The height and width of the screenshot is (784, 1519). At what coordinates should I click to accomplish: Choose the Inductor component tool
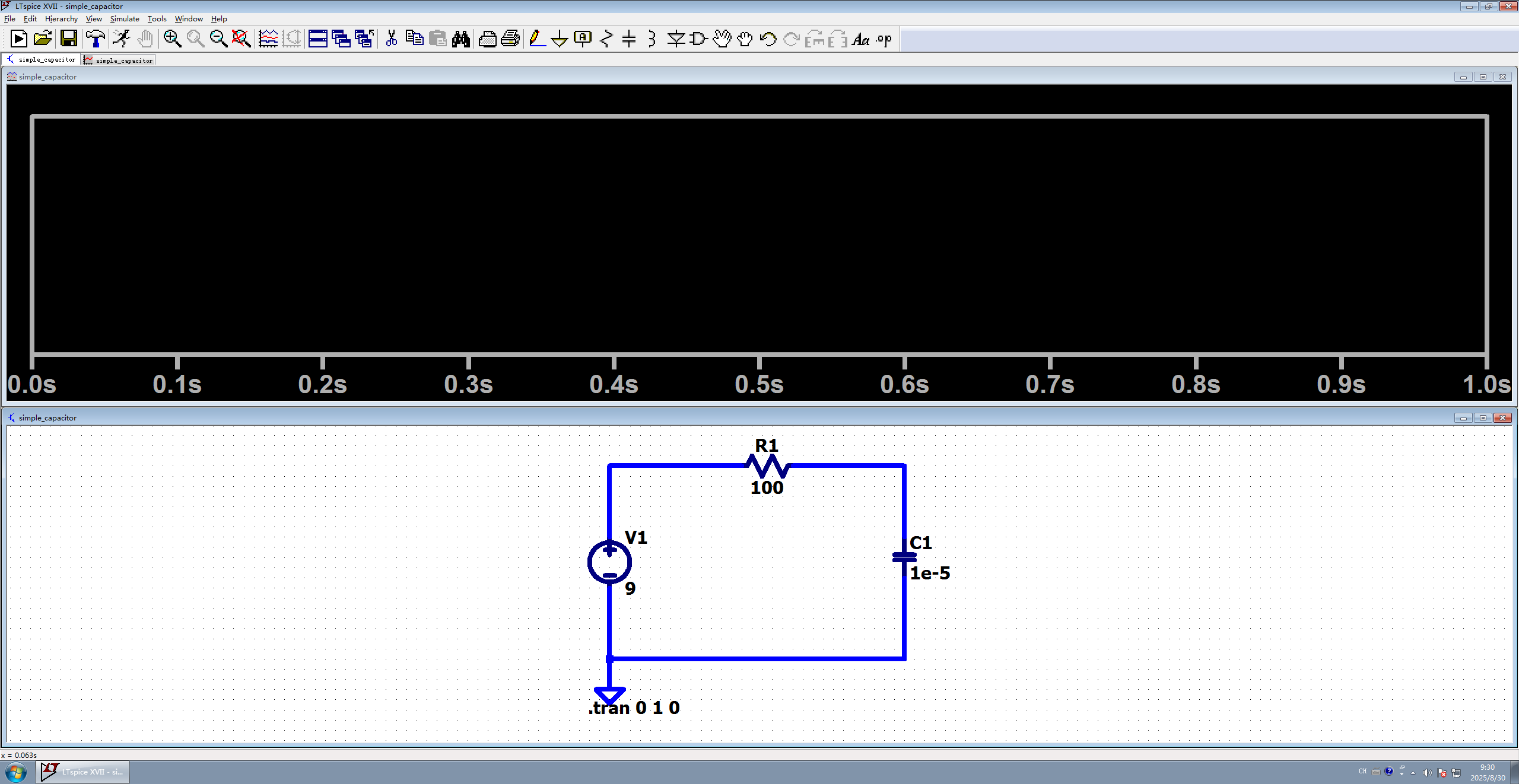pos(652,39)
